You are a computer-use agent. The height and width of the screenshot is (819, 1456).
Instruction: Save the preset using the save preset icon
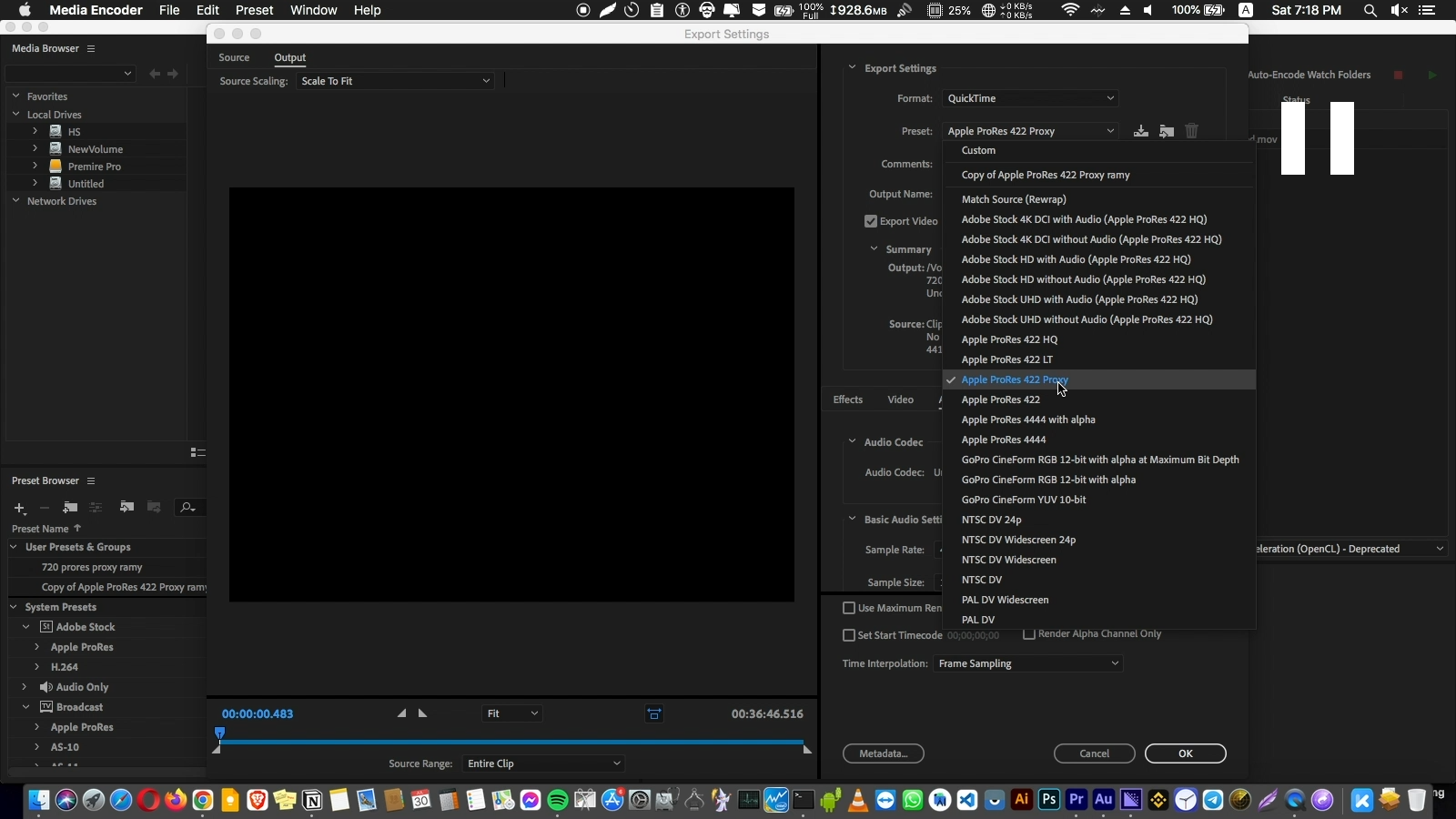click(x=1140, y=131)
